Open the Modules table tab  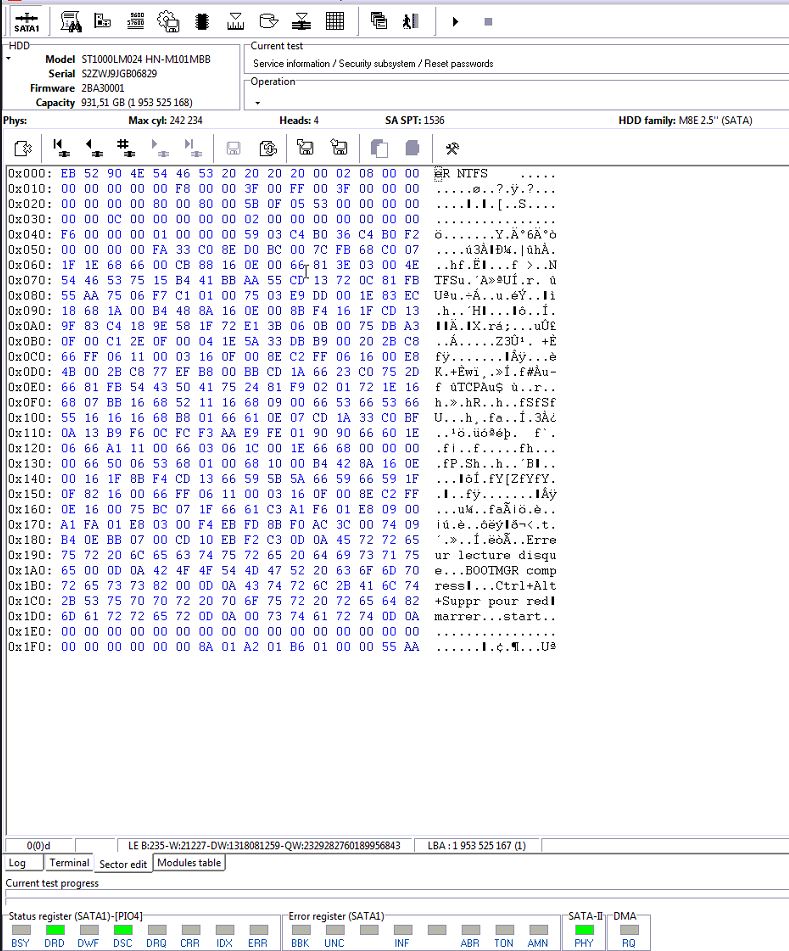tap(189, 862)
